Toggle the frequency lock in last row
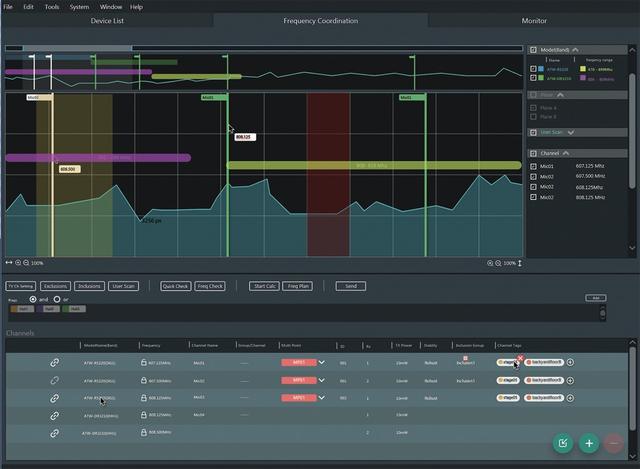The height and width of the screenshot is (469, 640). pos(144,432)
